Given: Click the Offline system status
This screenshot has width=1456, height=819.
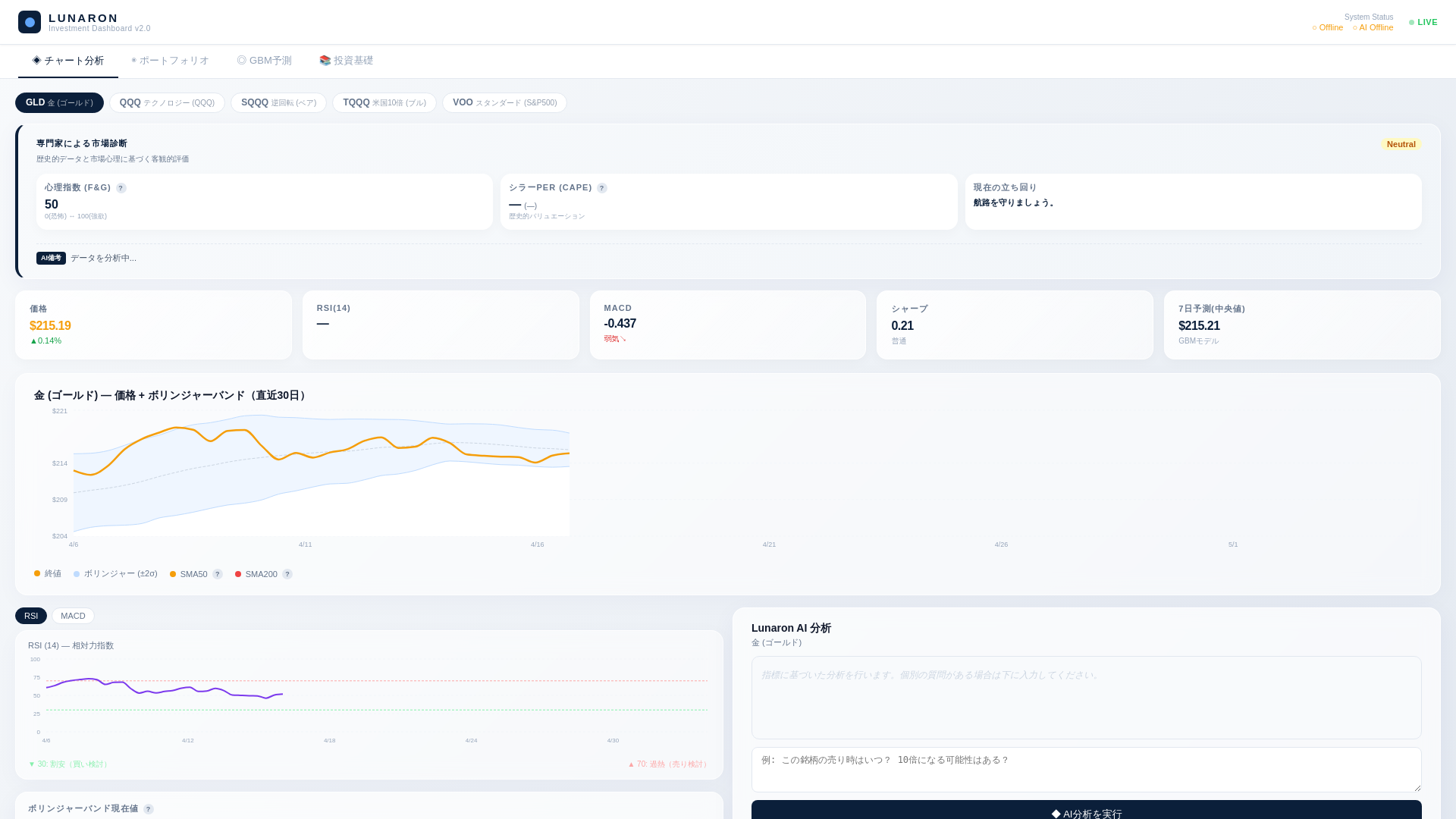Looking at the screenshot, I should 1327,27.
